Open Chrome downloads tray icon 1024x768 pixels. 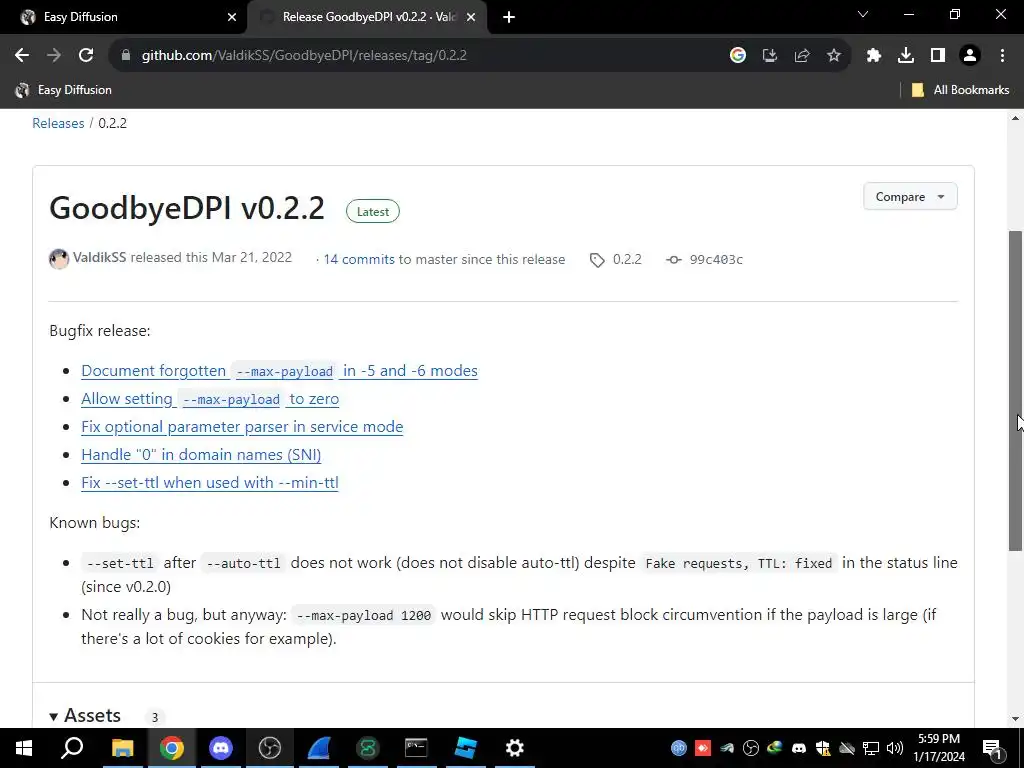pyautogui.click(x=906, y=56)
